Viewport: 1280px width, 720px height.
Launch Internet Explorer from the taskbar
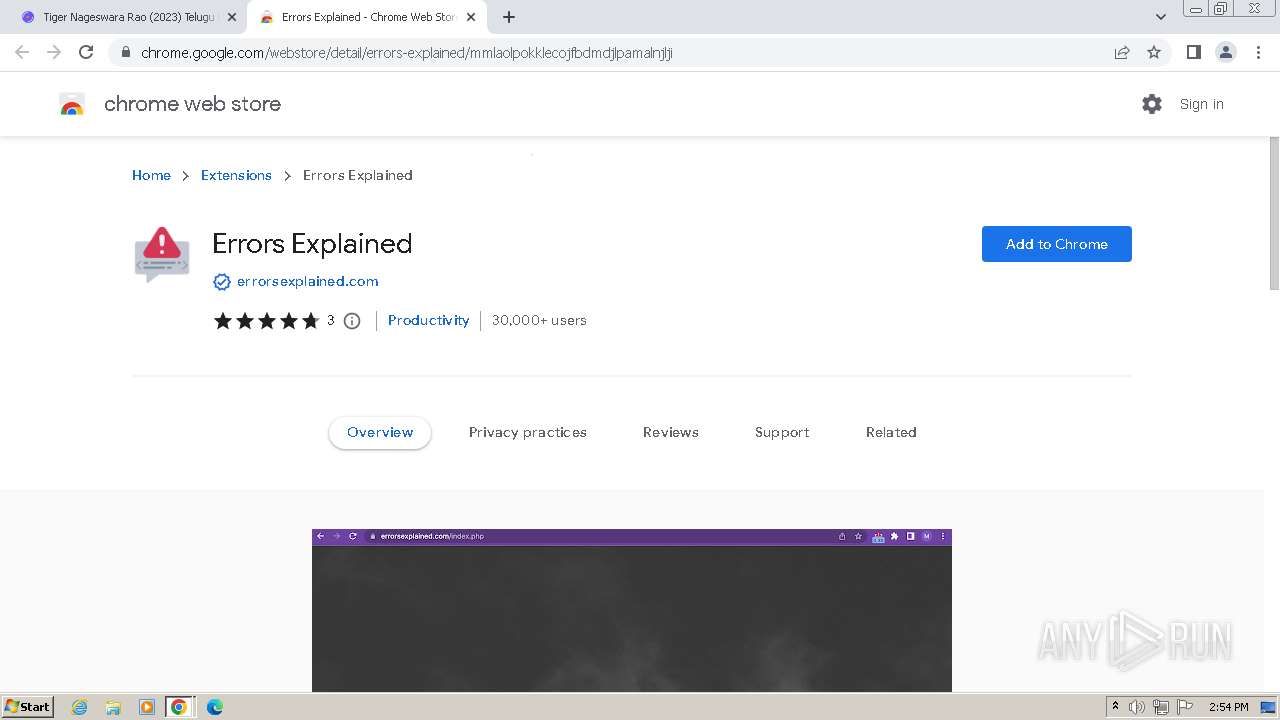[x=80, y=707]
